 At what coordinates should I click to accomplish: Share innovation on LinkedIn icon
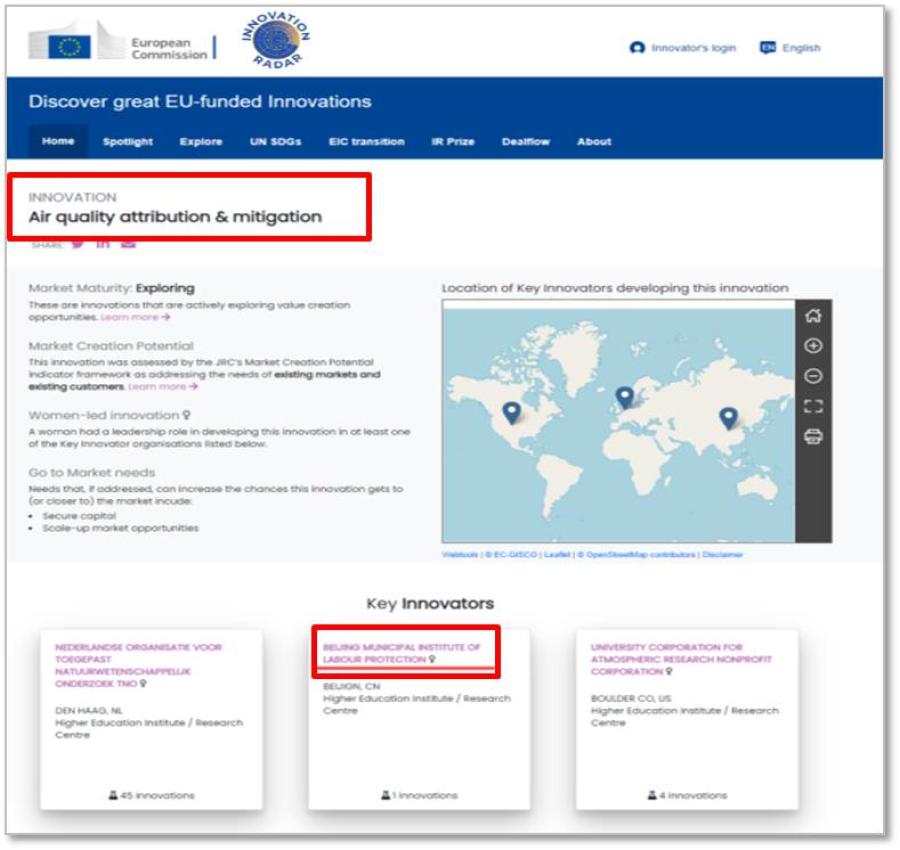(x=102, y=243)
